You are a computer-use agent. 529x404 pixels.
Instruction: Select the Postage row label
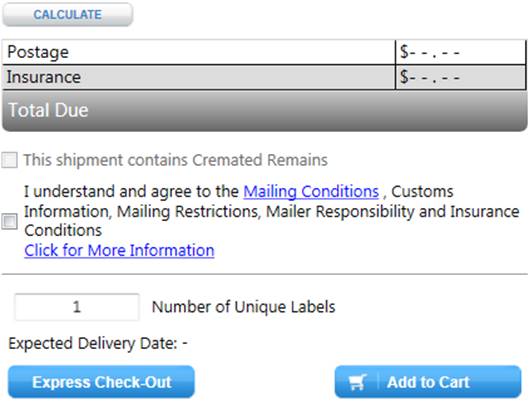click(38, 52)
